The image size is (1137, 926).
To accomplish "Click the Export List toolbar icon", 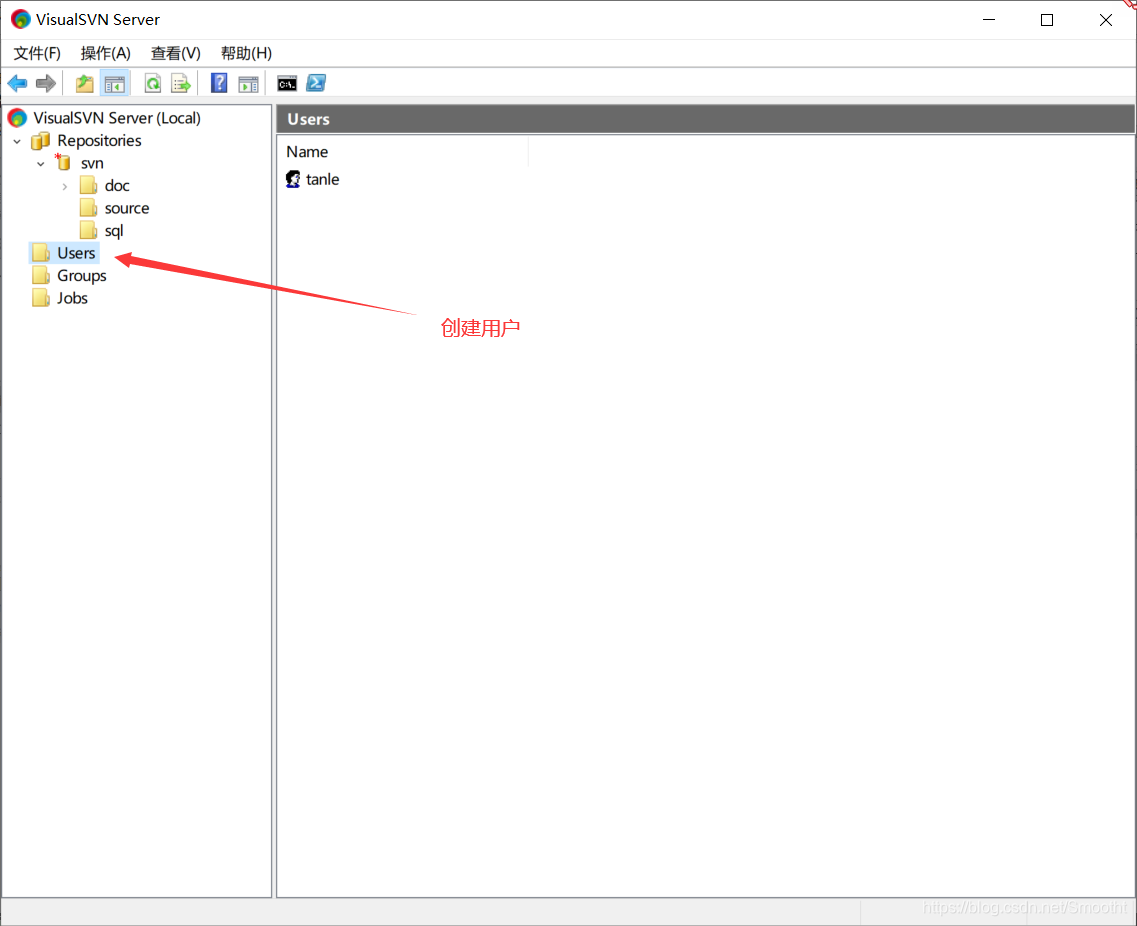I will [181, 83].
